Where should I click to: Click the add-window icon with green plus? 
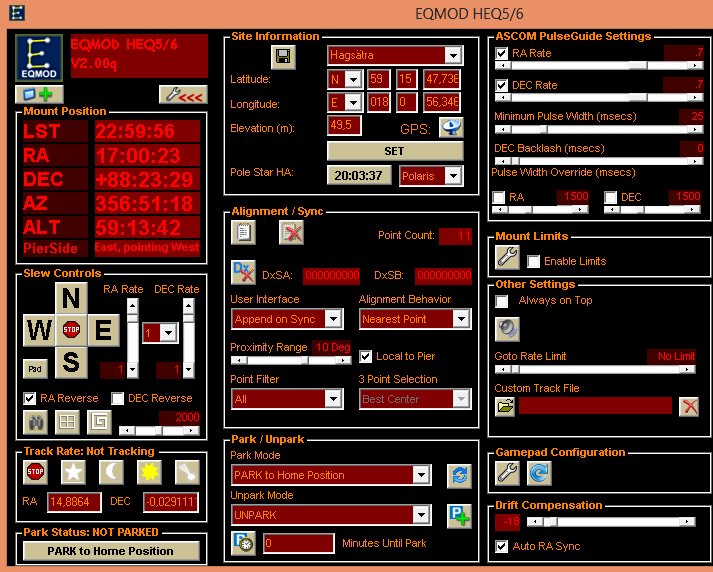coord(39,95)
